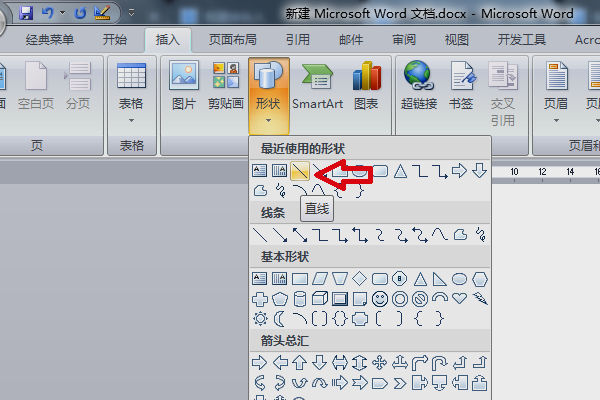
Task: Select the straight arrow in the 线条 section
Action: (x=280, y=235)
